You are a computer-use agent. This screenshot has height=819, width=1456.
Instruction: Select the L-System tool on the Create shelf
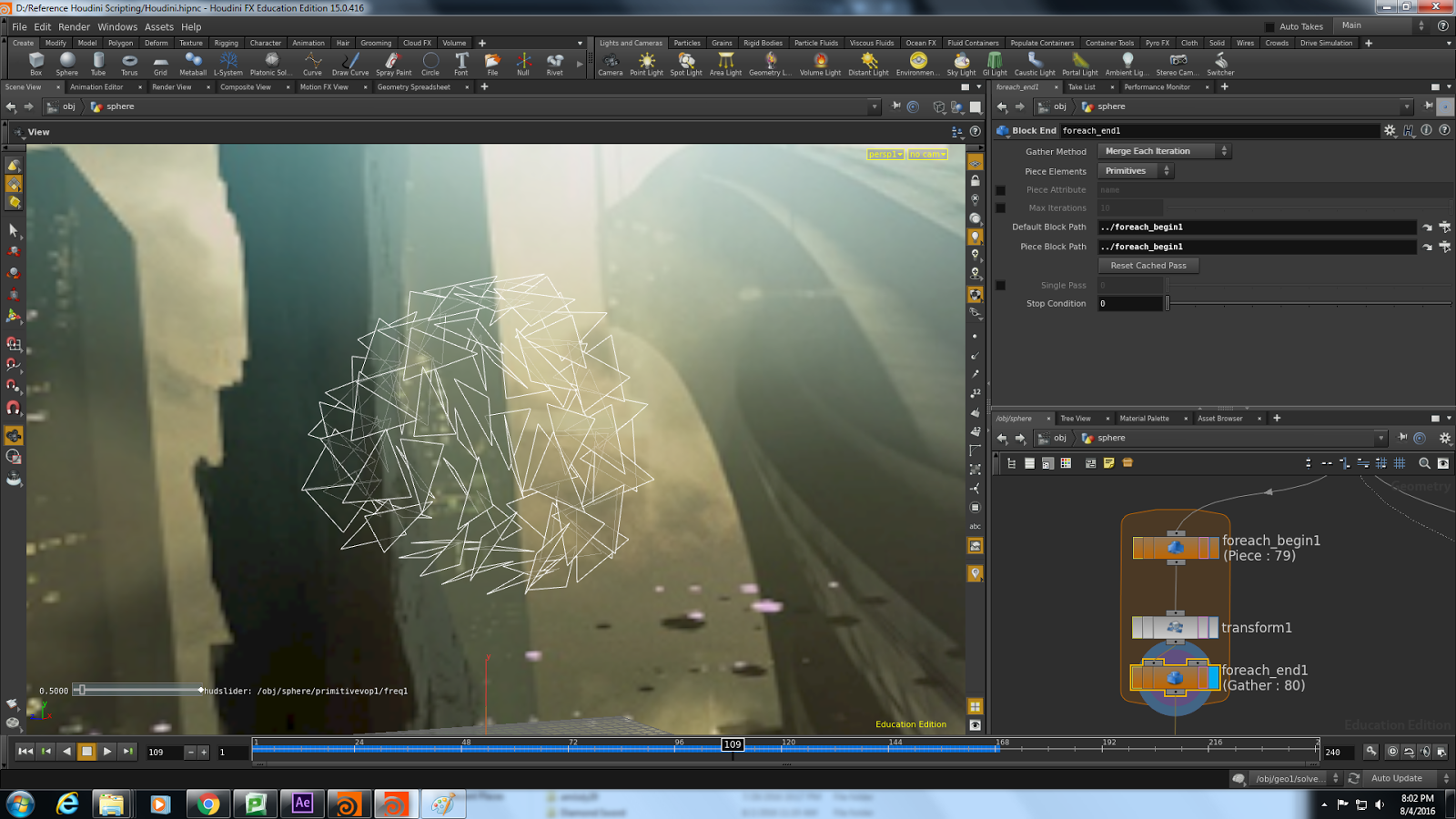227,62
